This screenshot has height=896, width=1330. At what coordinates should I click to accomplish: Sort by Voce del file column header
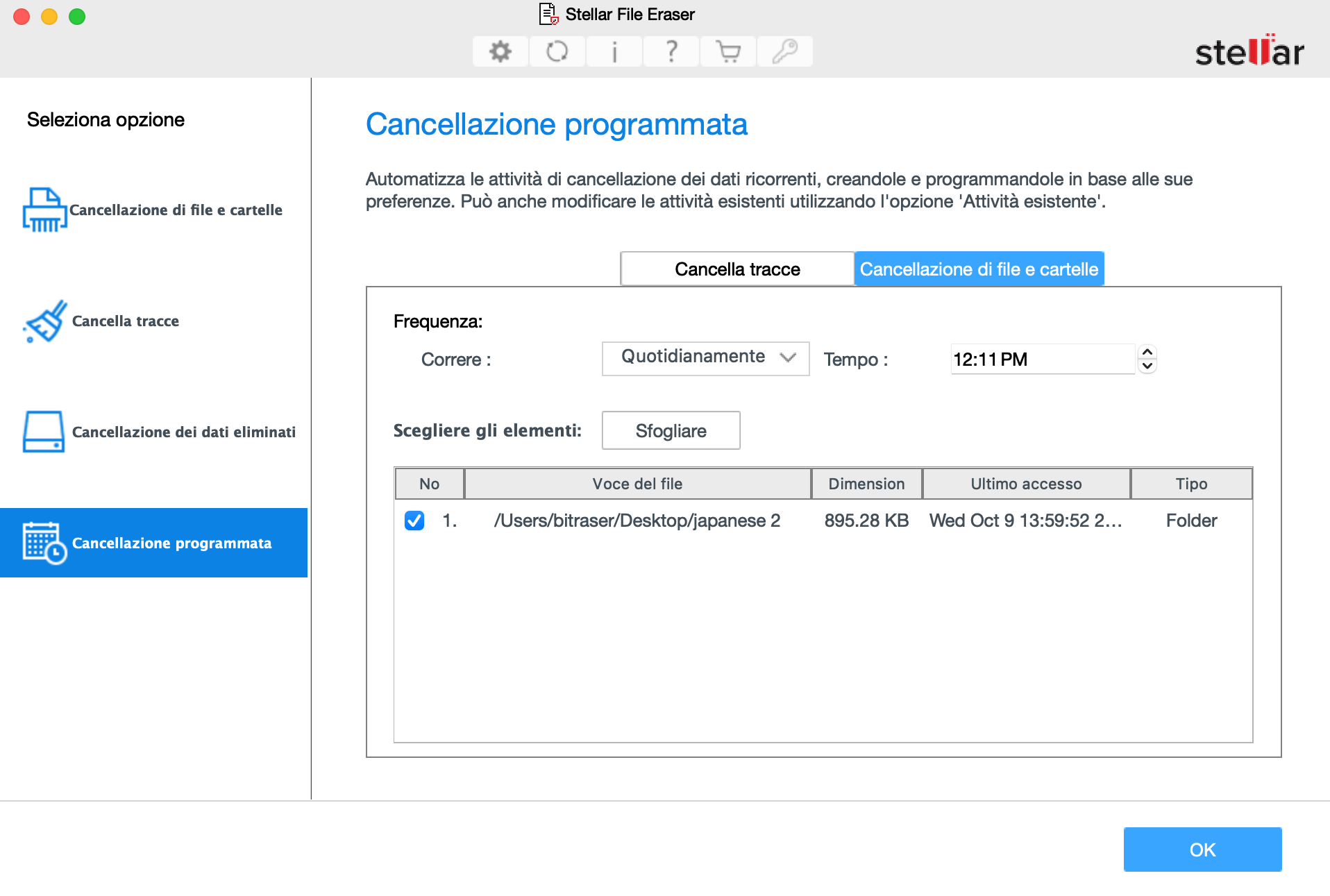tap(637, 484)
